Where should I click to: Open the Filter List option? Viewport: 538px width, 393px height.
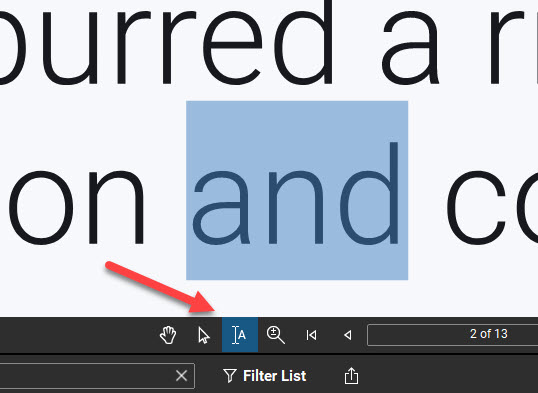click(x=265, y=375)
